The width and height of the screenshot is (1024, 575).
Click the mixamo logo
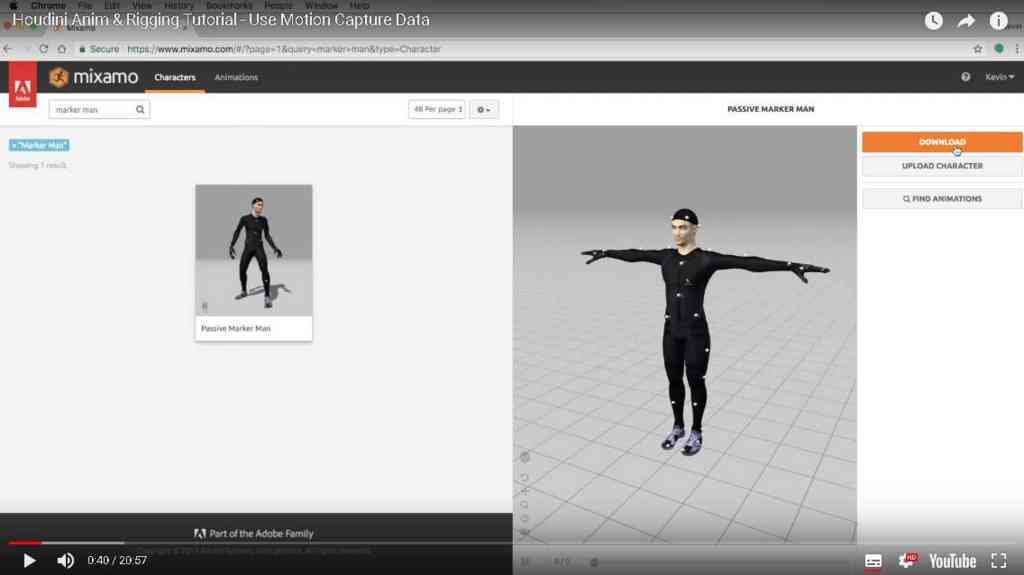(94, 77)
